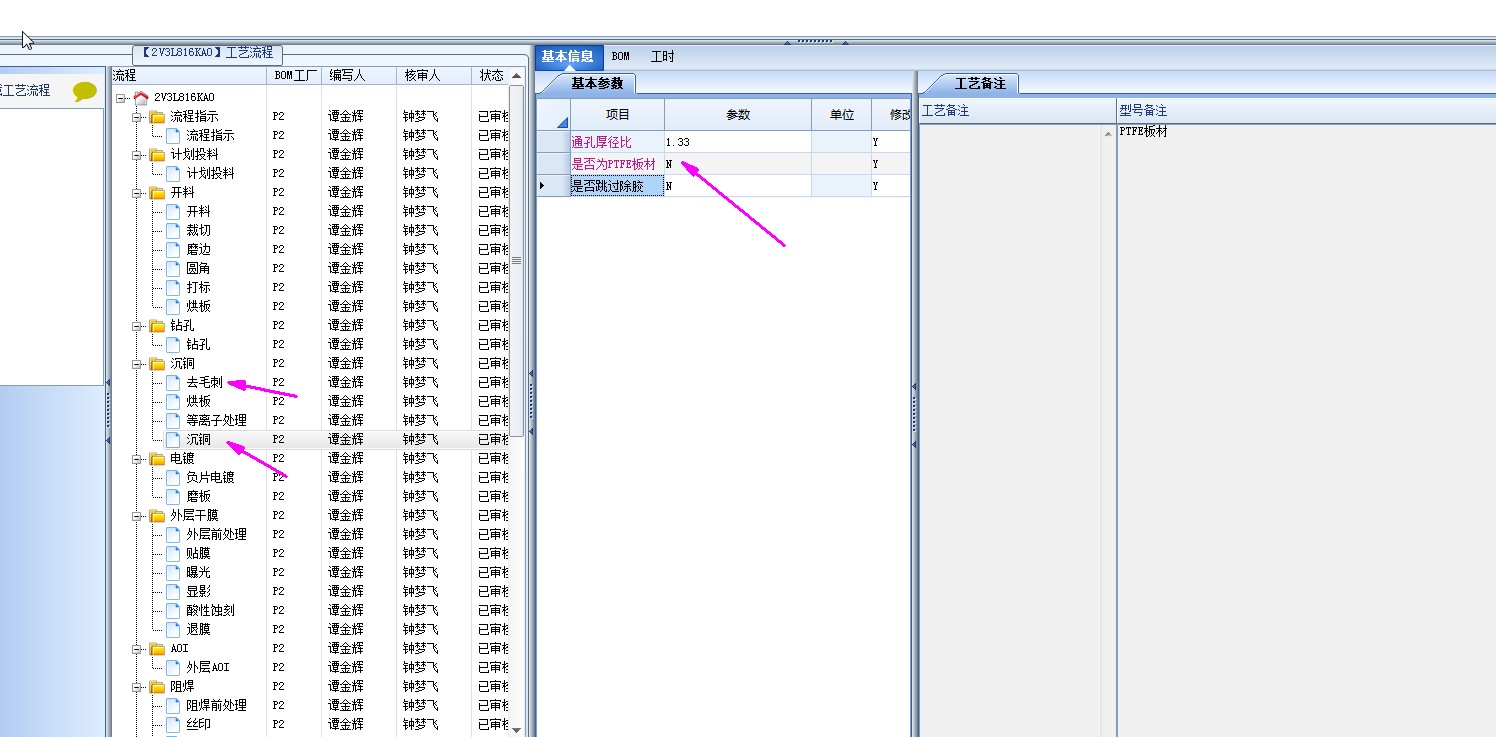
Task: Click the document icon beside 磨板
Action: [173, 496]
